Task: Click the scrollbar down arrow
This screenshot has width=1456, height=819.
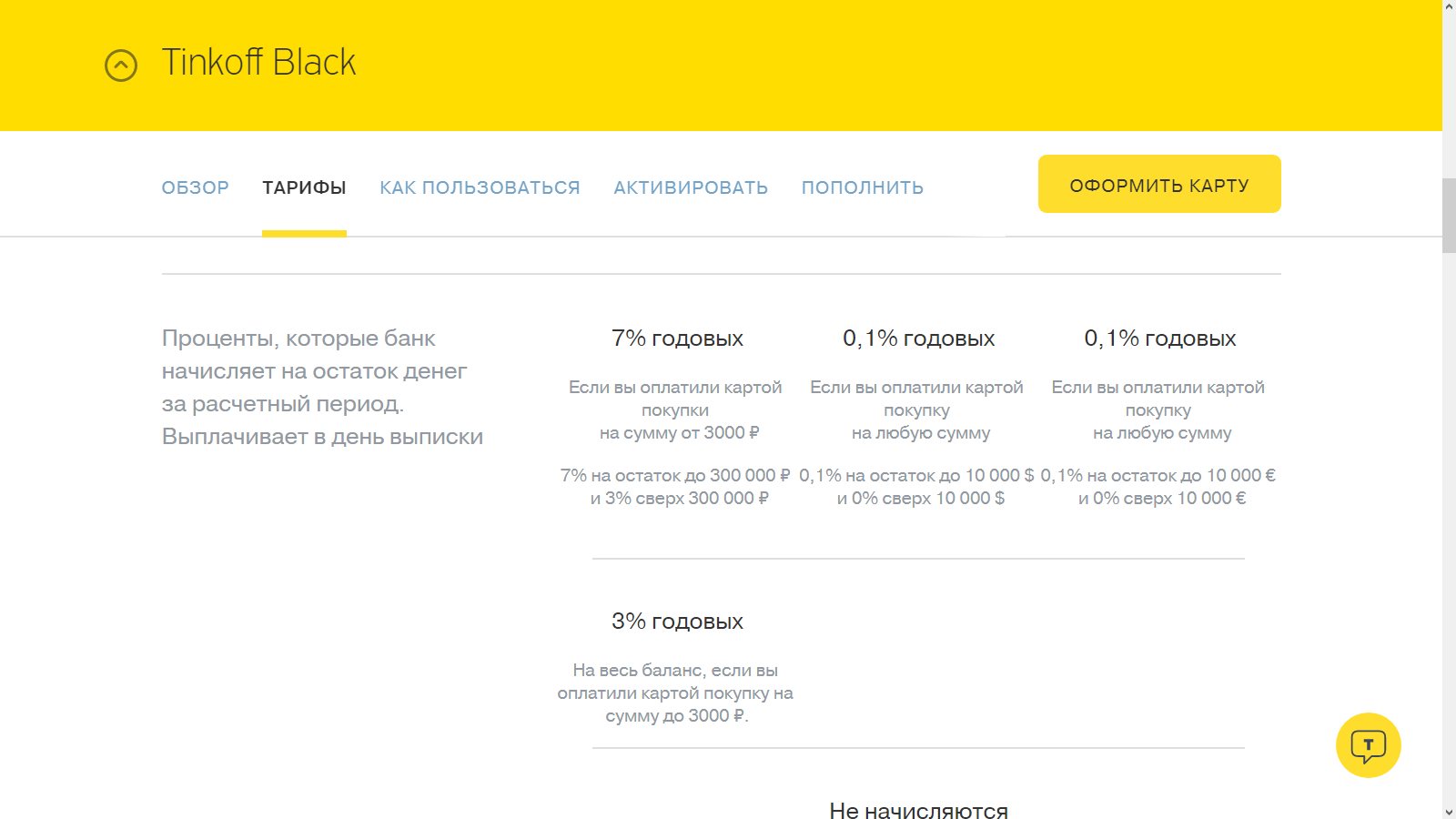Action: pos(1449,812)
